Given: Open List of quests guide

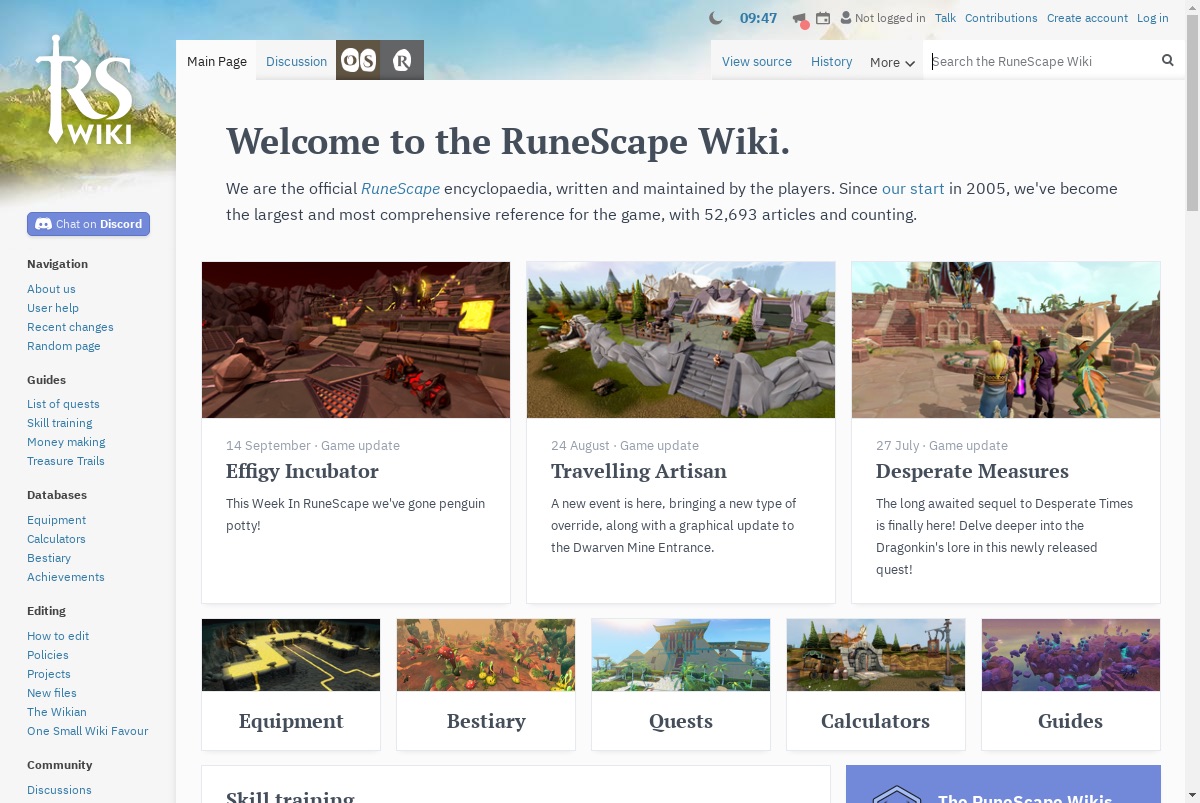Looking at the screenshot, I should (x=63, y=404).
